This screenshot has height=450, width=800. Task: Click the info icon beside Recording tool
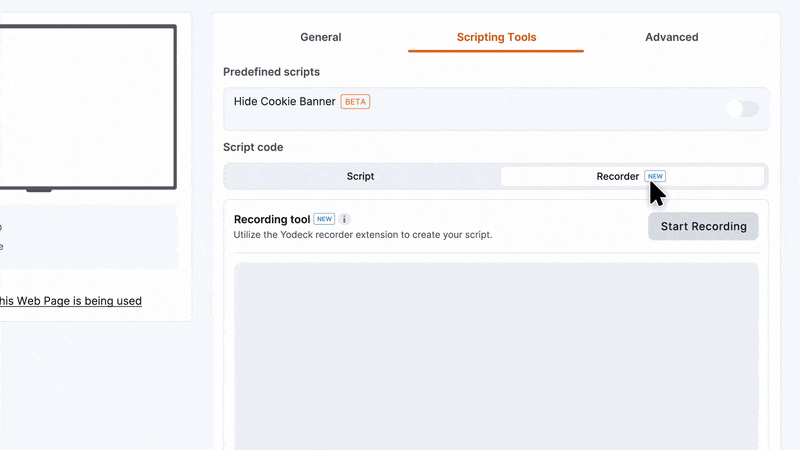click(344, 219)
